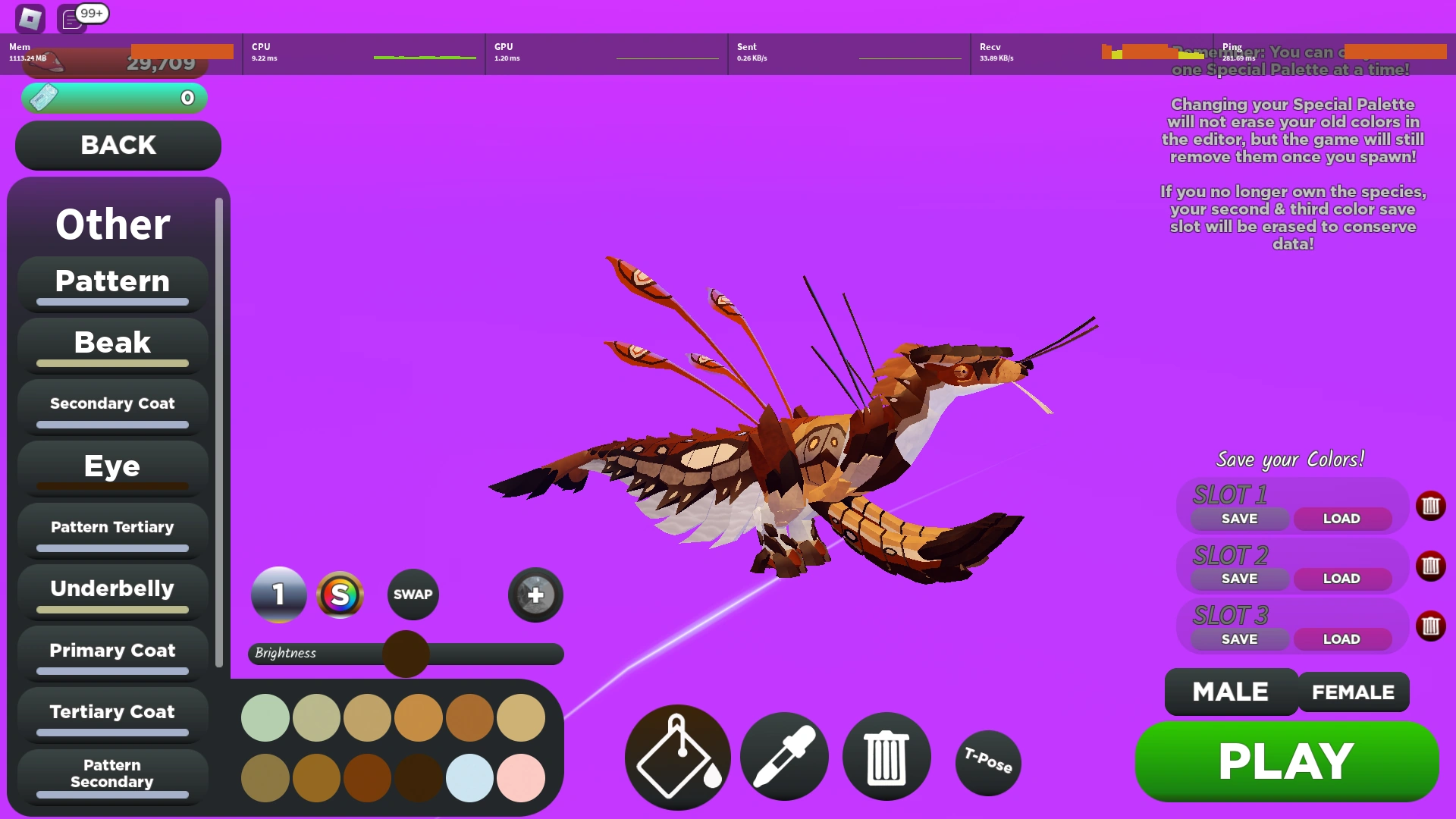The image size is (1456, 819).
Task: Switch gender to Female
Action: pos(1353,692)
